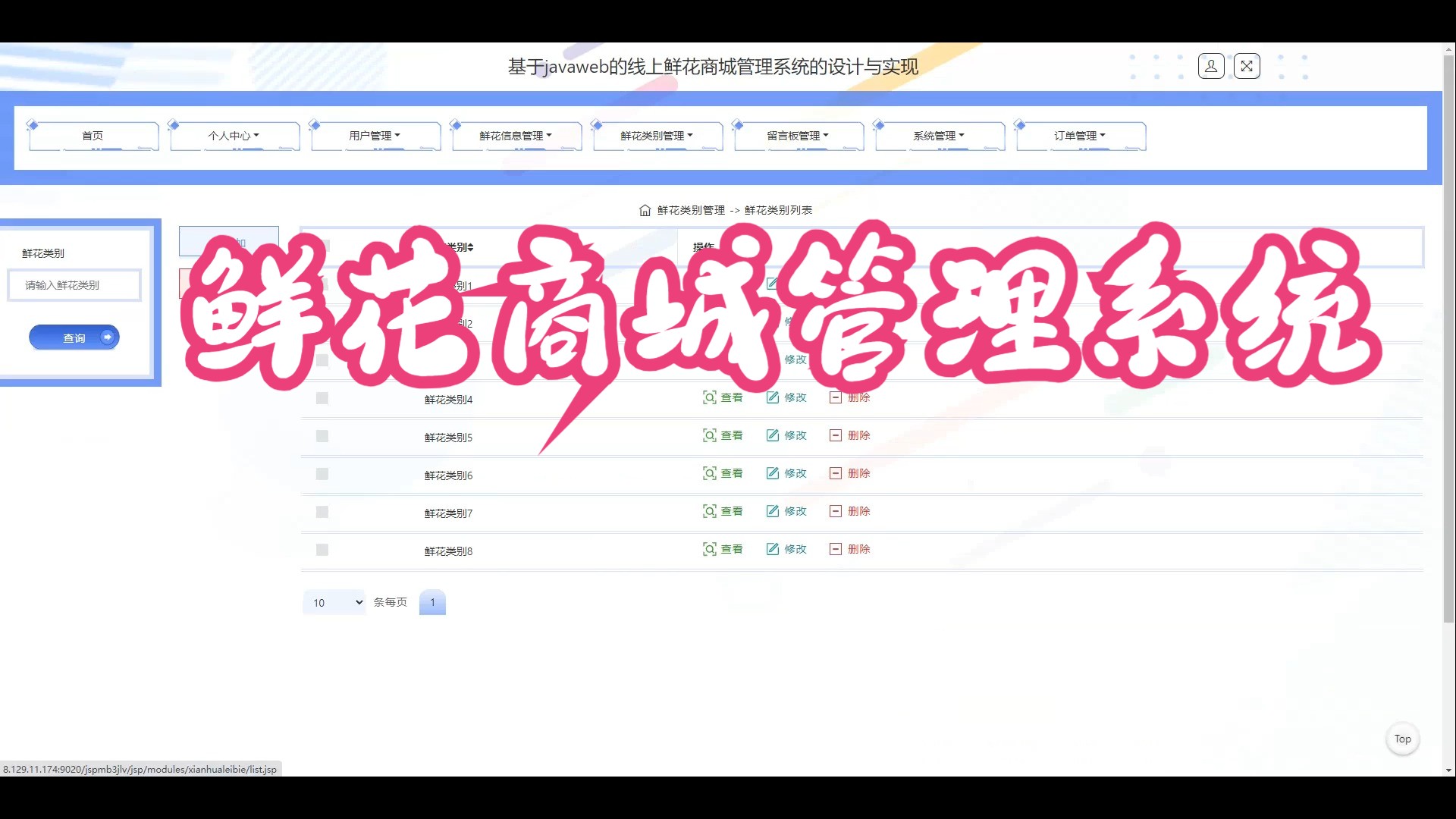Click the user profile icon in header
Viewport: 1456px width, 819px height.
click(1211, 67)
